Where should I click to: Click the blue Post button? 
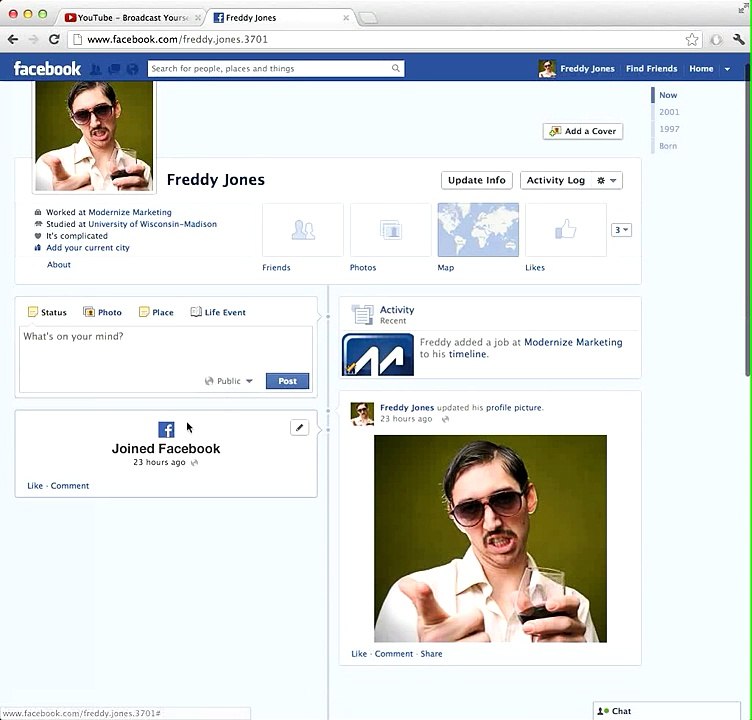(287, 381)
